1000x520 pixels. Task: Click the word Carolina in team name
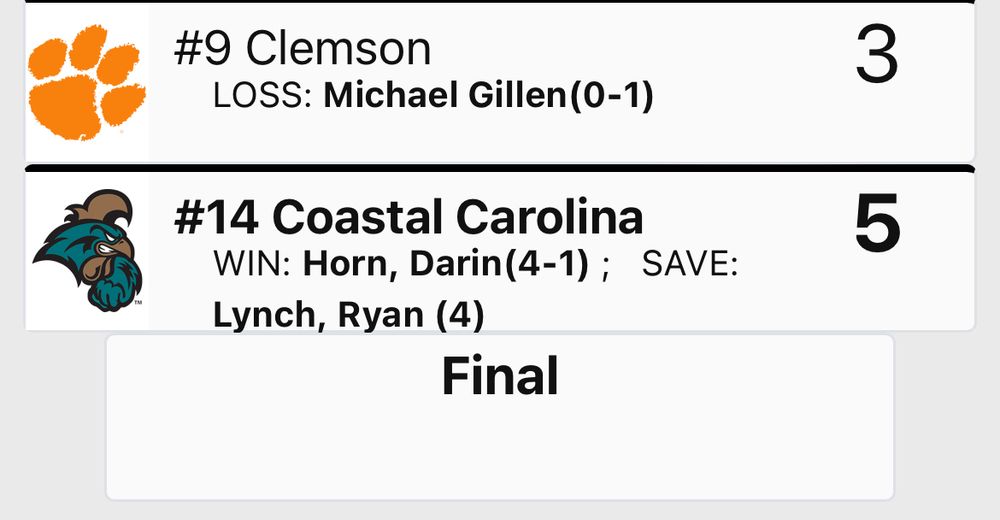549,217
